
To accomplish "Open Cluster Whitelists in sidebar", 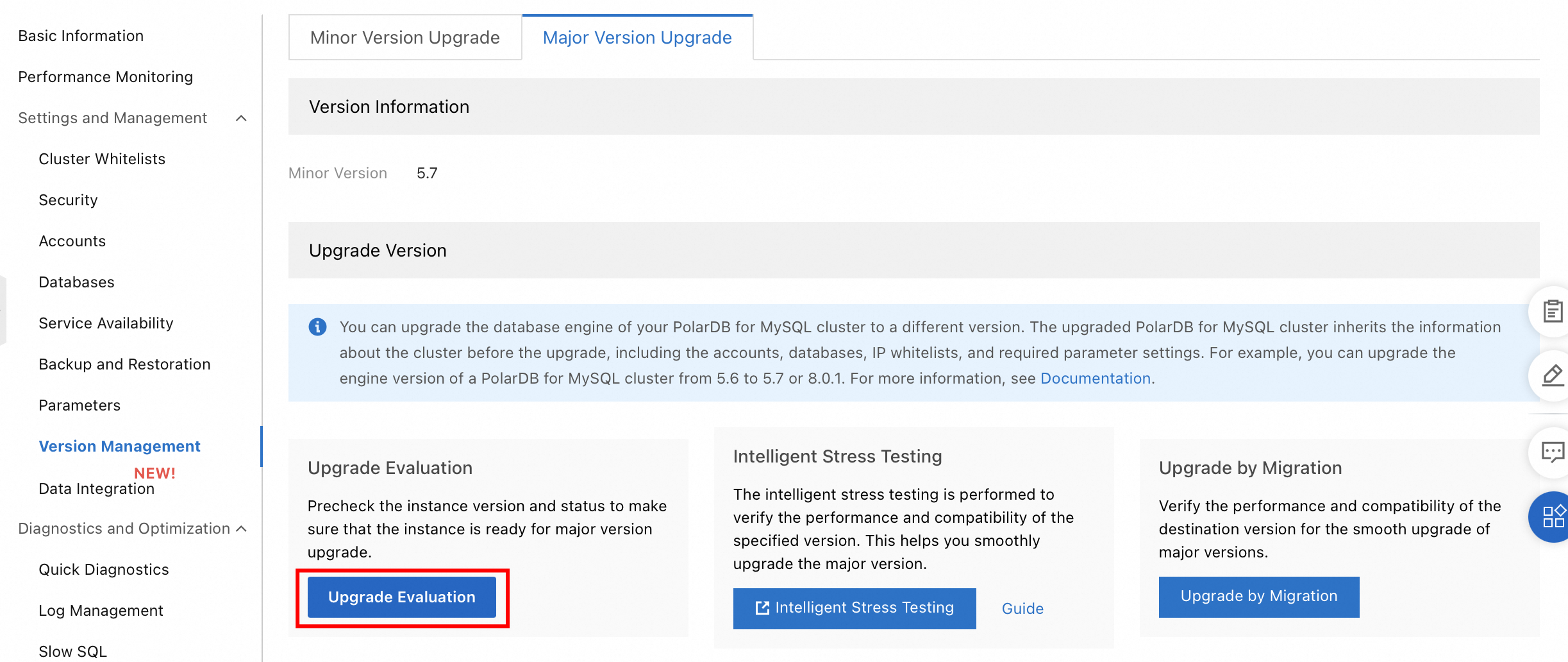I will 102,159.
